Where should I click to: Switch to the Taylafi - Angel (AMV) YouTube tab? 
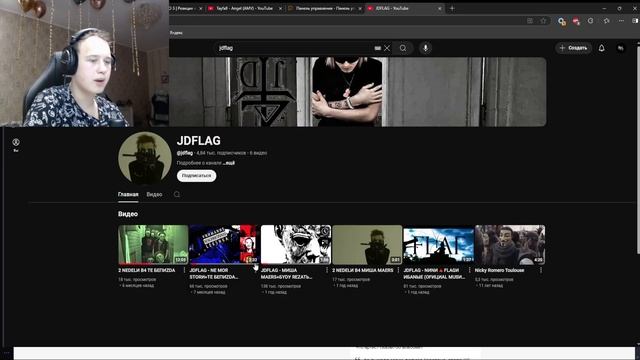click(x=244, y=8)
